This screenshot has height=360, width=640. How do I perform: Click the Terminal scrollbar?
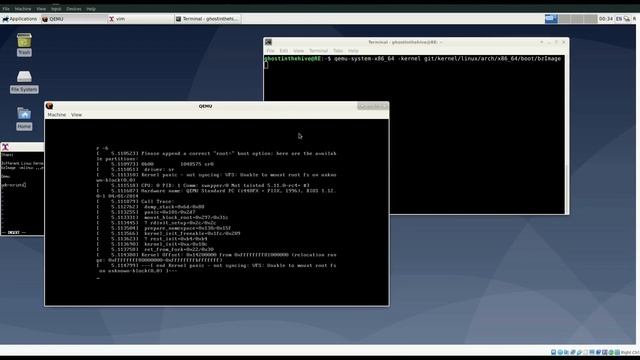tap(567, 134)
